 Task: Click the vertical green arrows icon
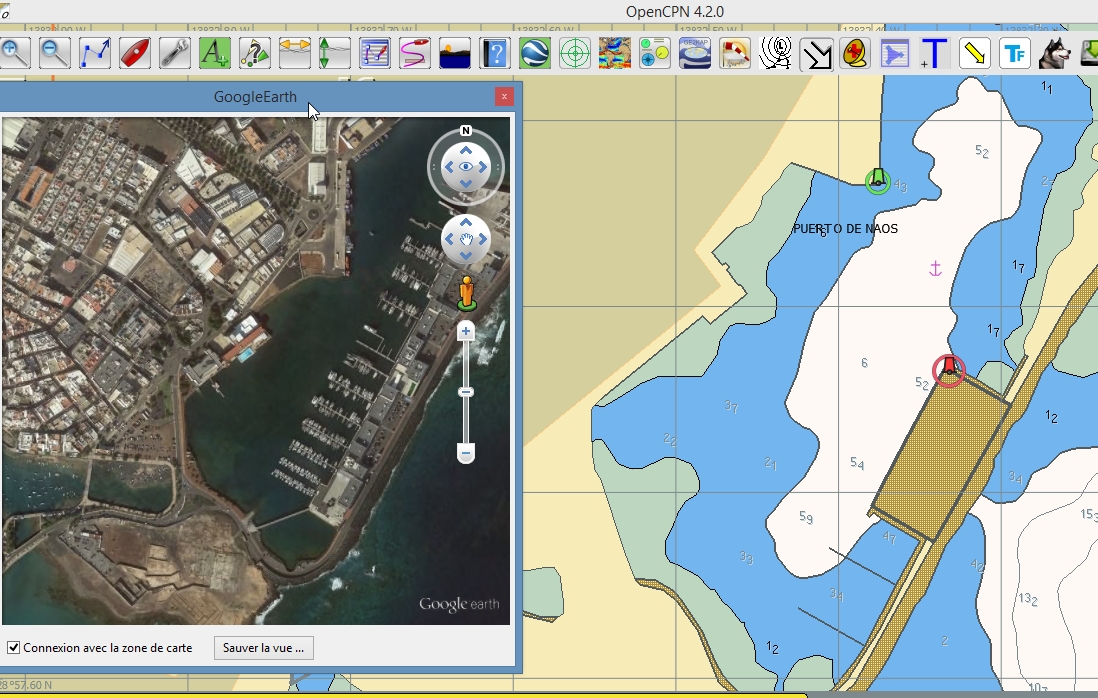click(x=334, y=53)
